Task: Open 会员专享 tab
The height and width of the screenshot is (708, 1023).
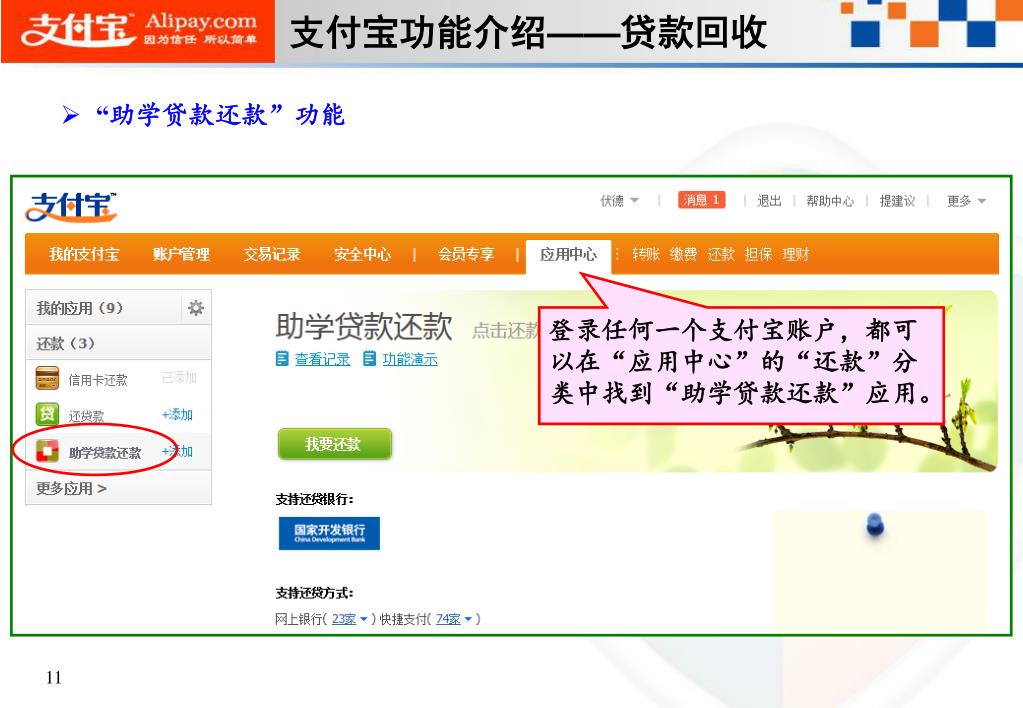Action: 466,254
